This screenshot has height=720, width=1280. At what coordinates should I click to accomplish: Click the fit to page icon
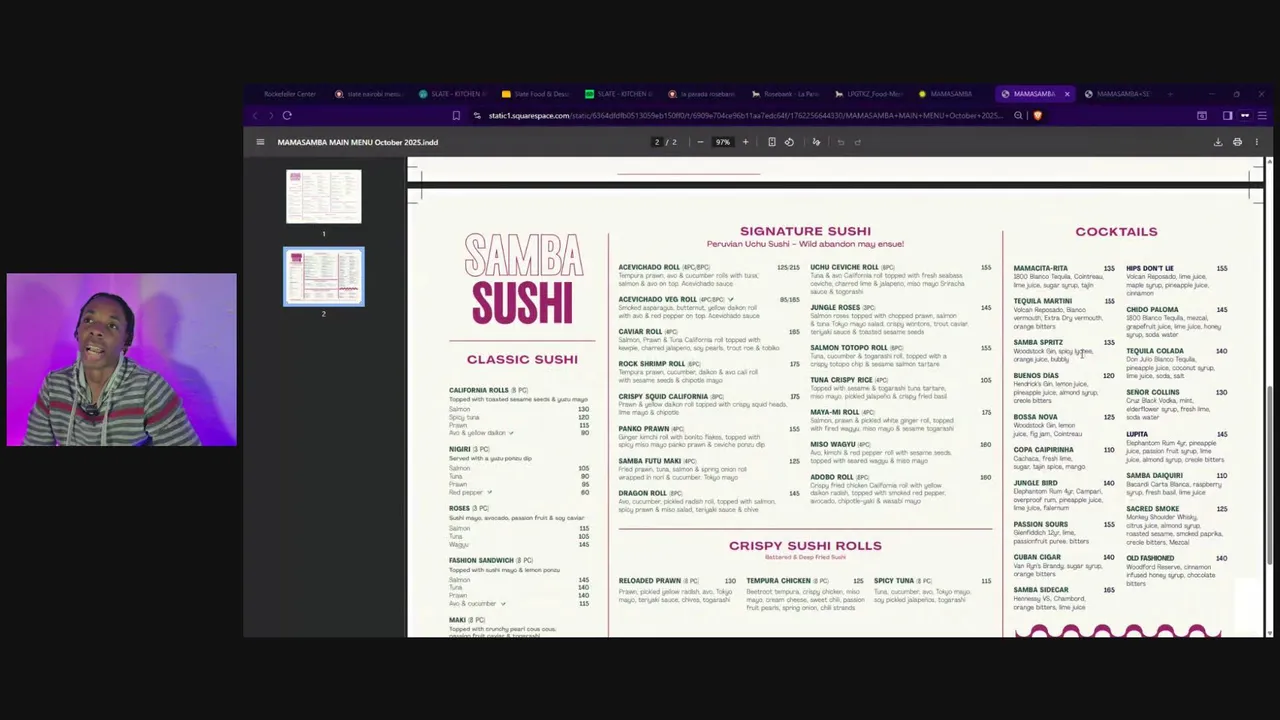pos(772,142)
